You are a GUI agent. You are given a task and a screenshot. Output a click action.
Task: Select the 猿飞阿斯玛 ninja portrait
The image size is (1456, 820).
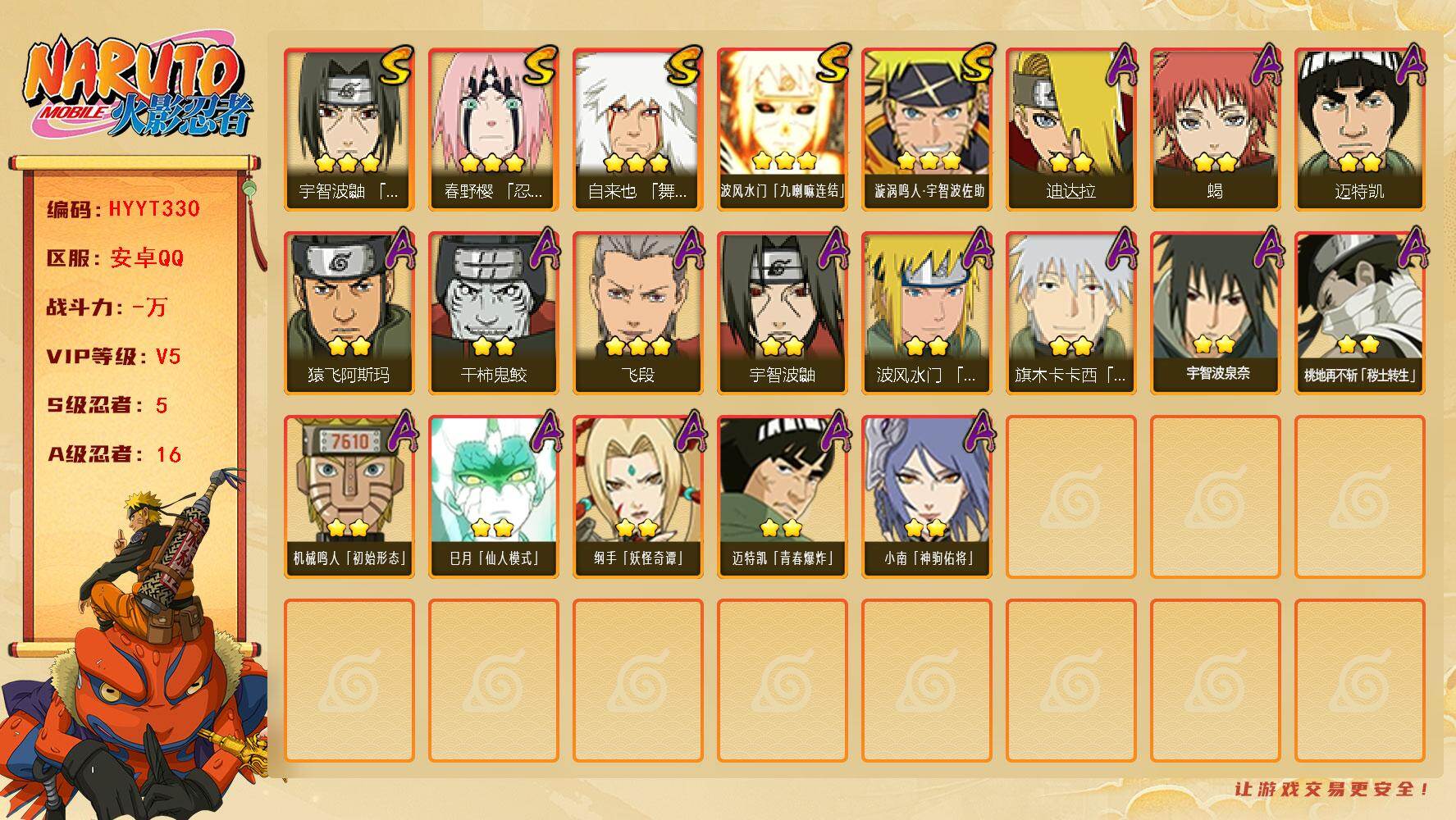[349, 313]
